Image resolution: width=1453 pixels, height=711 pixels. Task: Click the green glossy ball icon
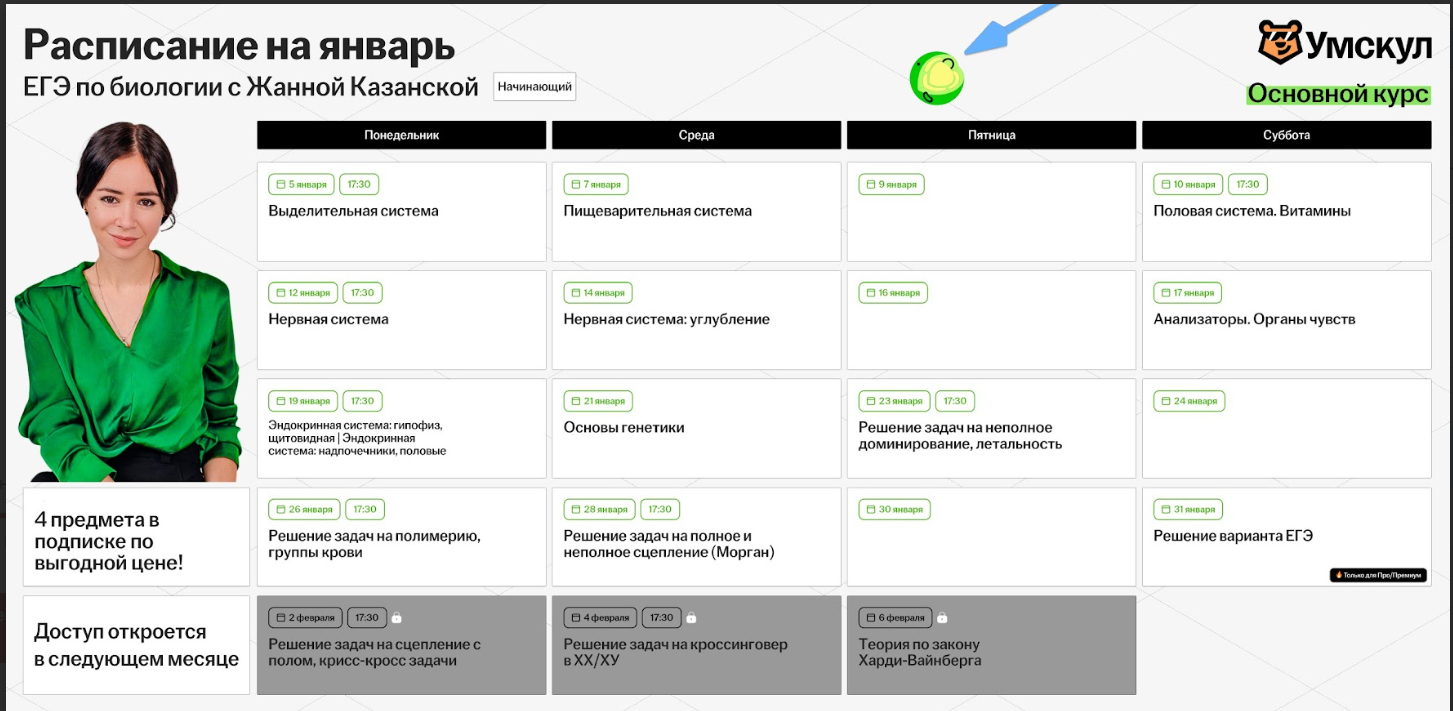936,78
